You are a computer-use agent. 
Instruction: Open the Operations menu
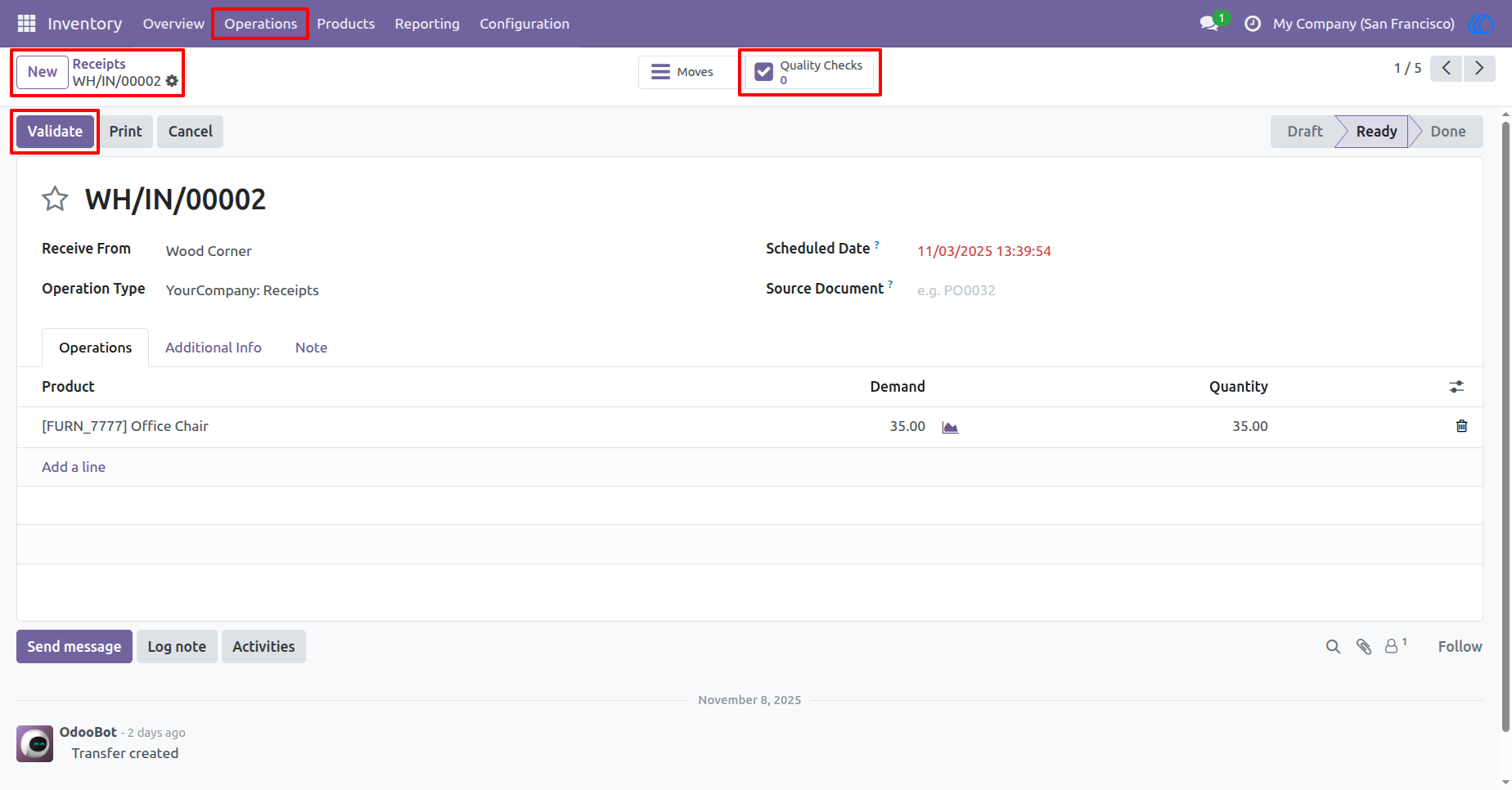coord(261,24)
